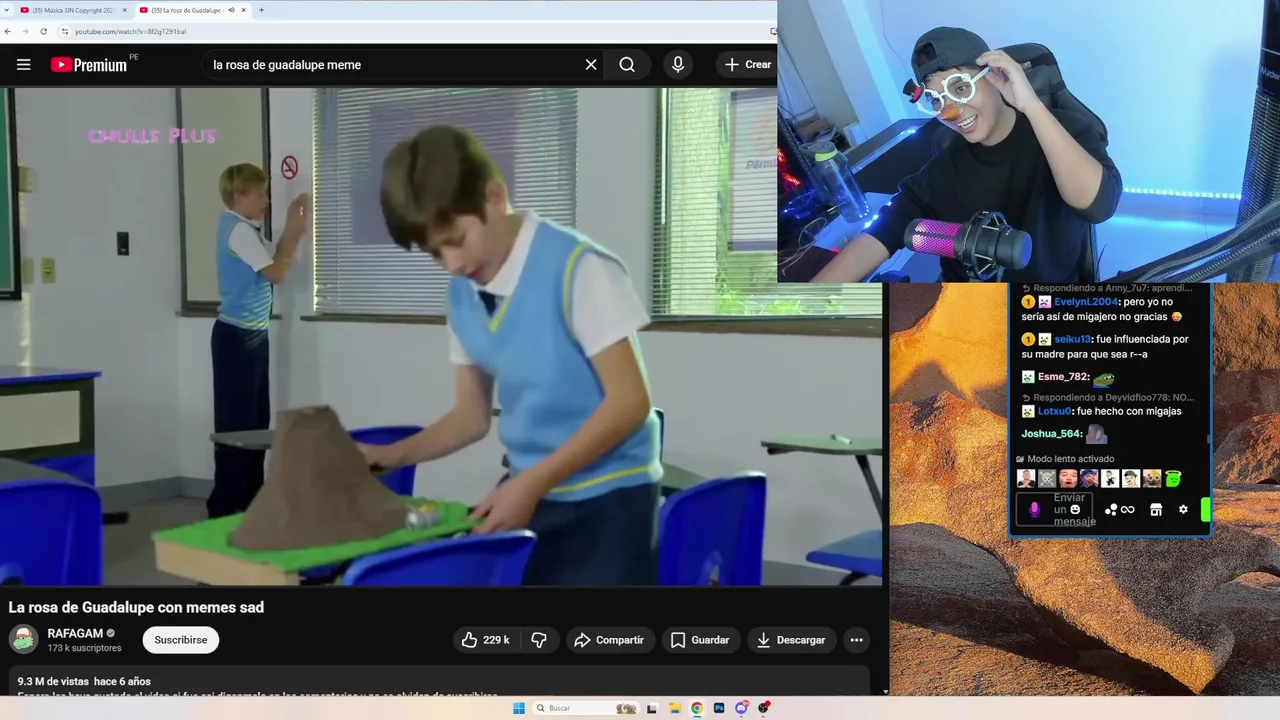Click the green chat send button
The width and height of the screenshot is (1280, 720).
[x=1206, y=509]
